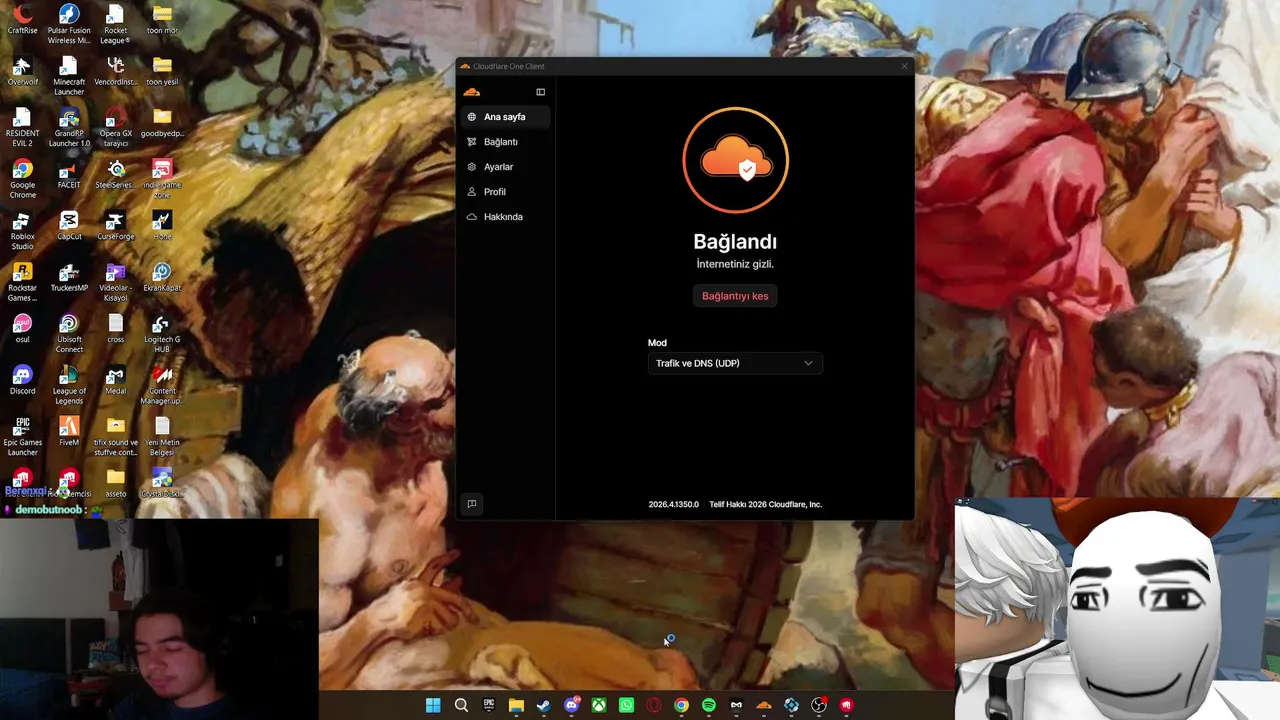Select Profil in the sidebar
Viewport: 1280px width, 720px height.
tap(505, 192)
